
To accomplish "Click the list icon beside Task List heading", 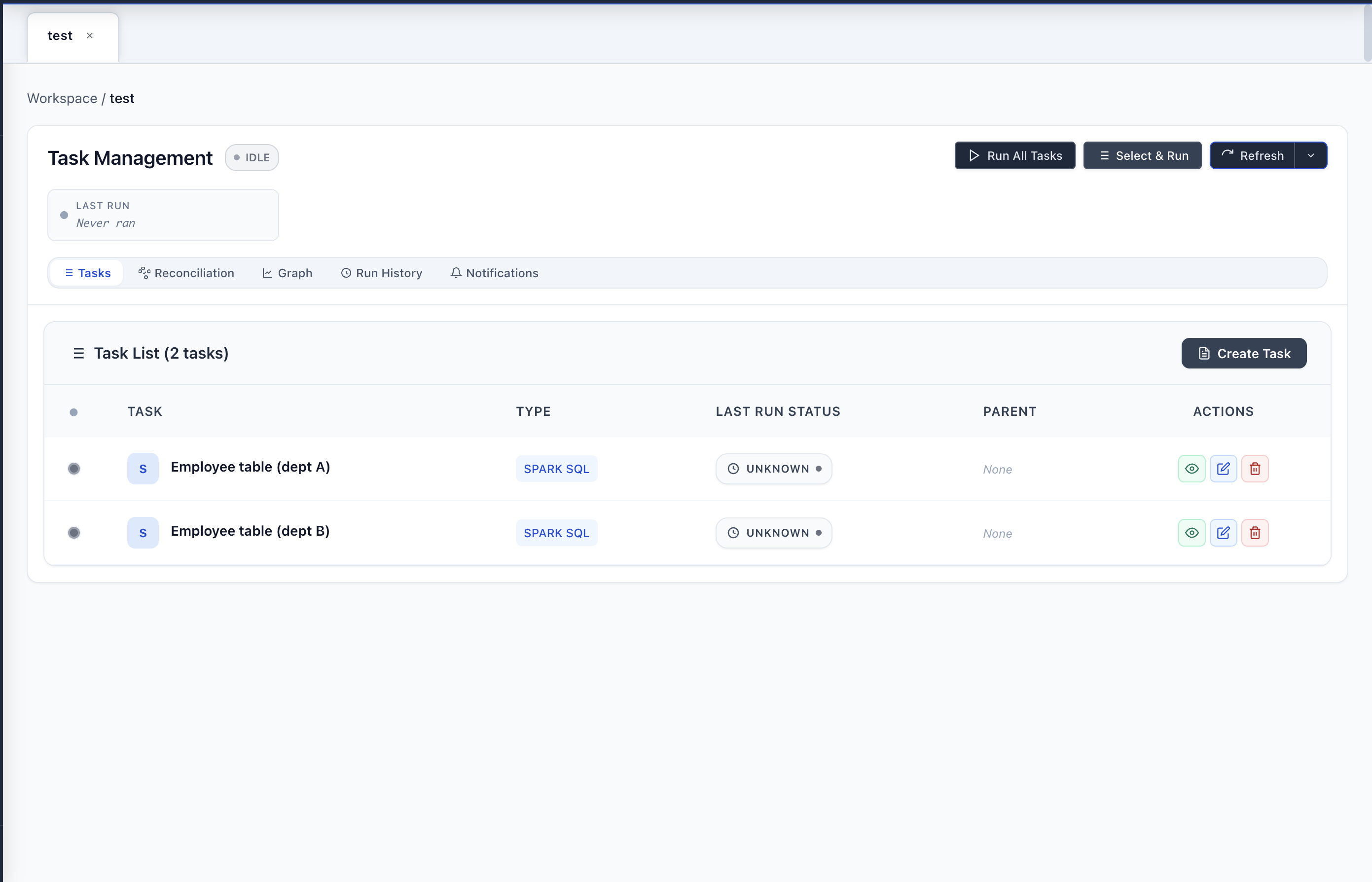I will [78, 353].
